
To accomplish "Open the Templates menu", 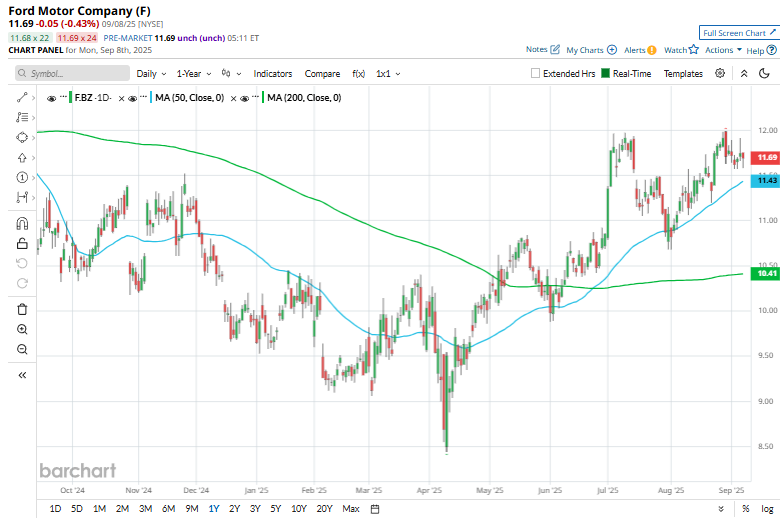I will pyautogui.click(x=683, y=74).
